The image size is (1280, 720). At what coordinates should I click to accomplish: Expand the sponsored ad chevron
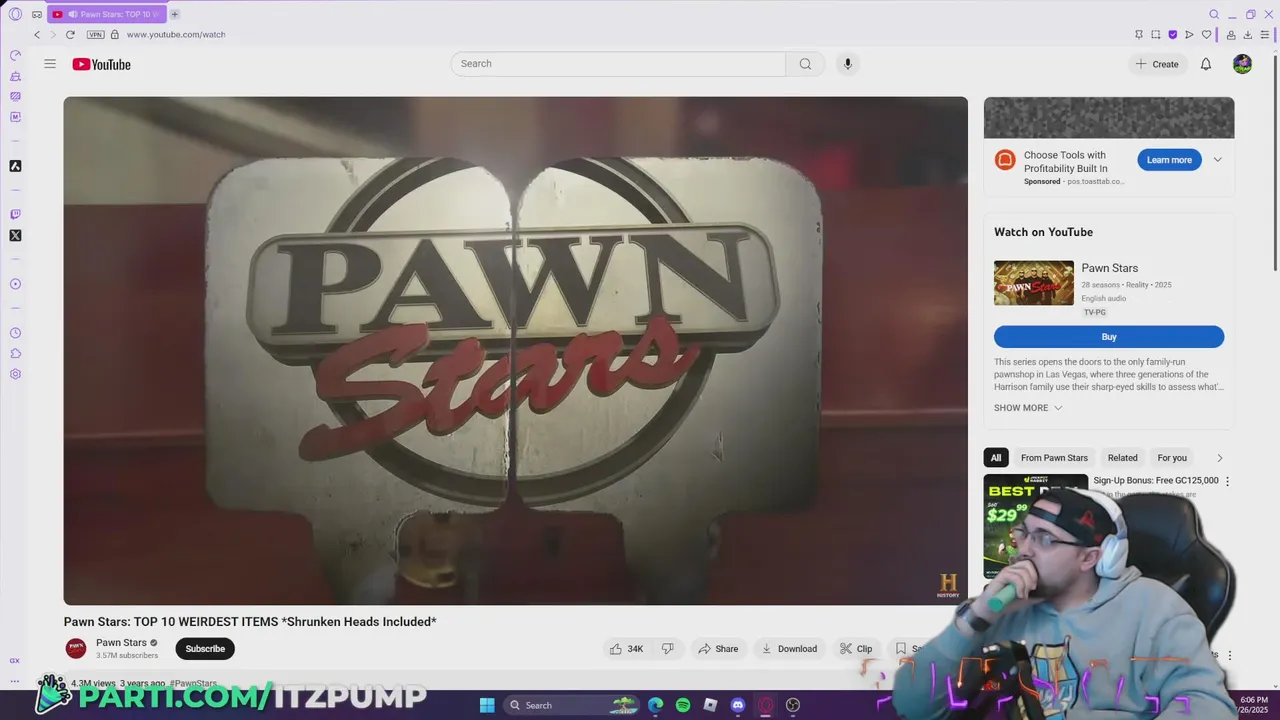(x=1217, y=160)
